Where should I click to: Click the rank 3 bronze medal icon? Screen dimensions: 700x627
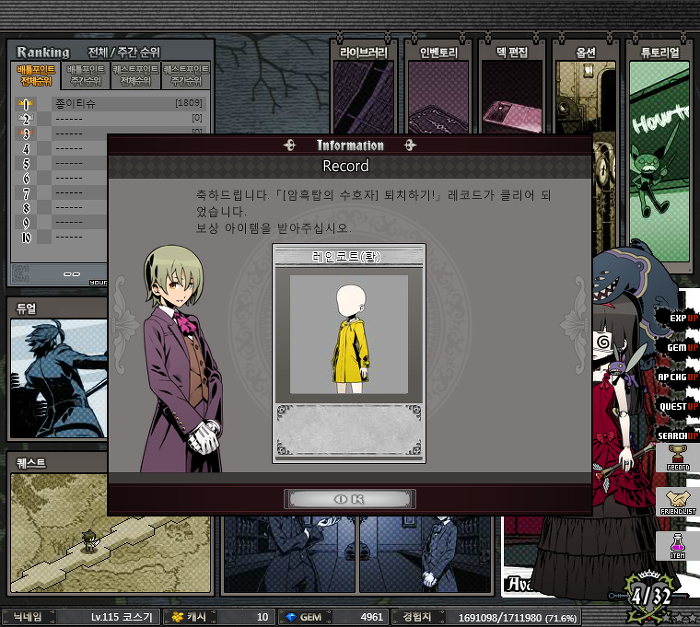click(25, 134)
